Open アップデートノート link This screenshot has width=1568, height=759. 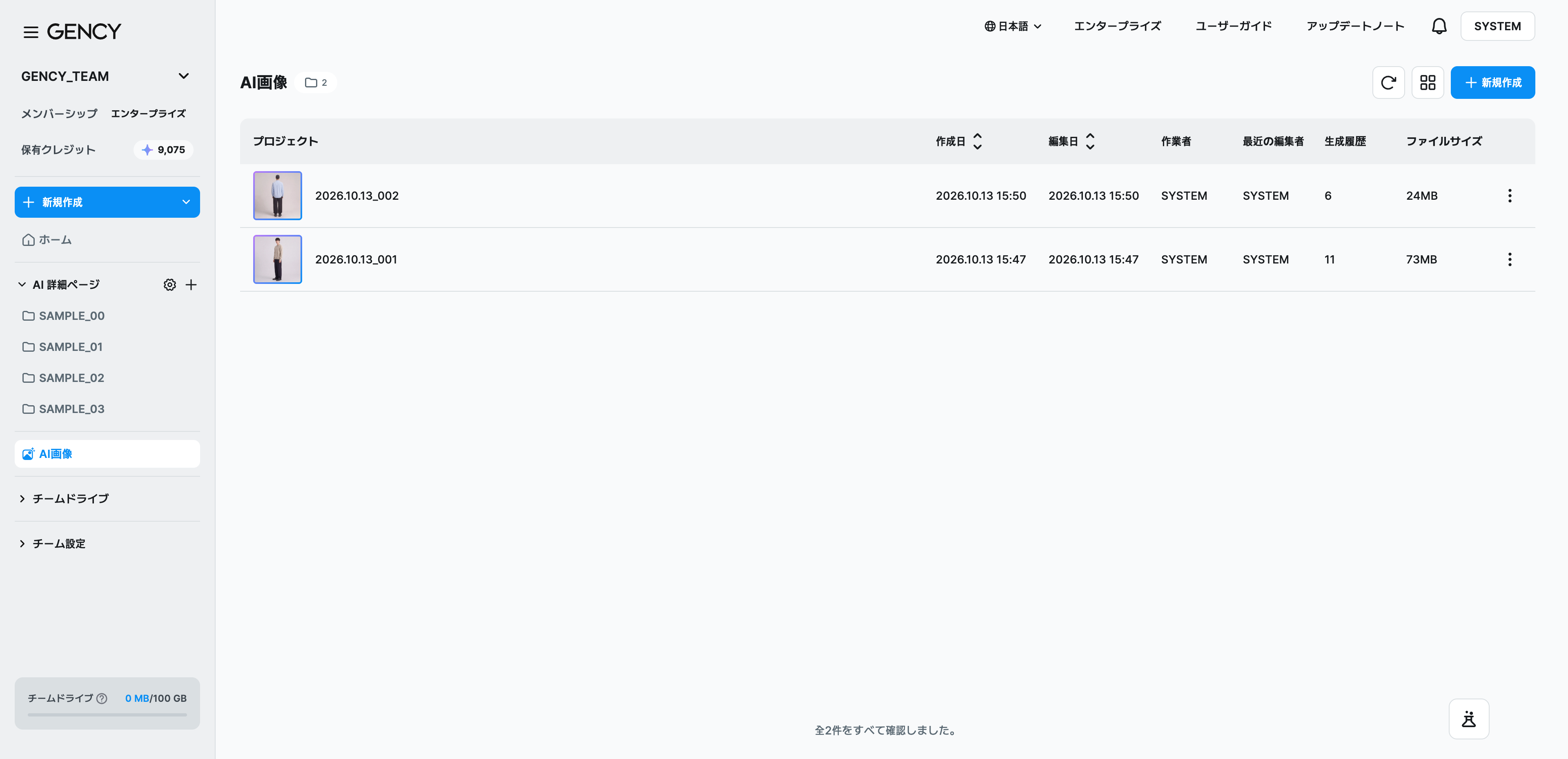(1355, 26)
